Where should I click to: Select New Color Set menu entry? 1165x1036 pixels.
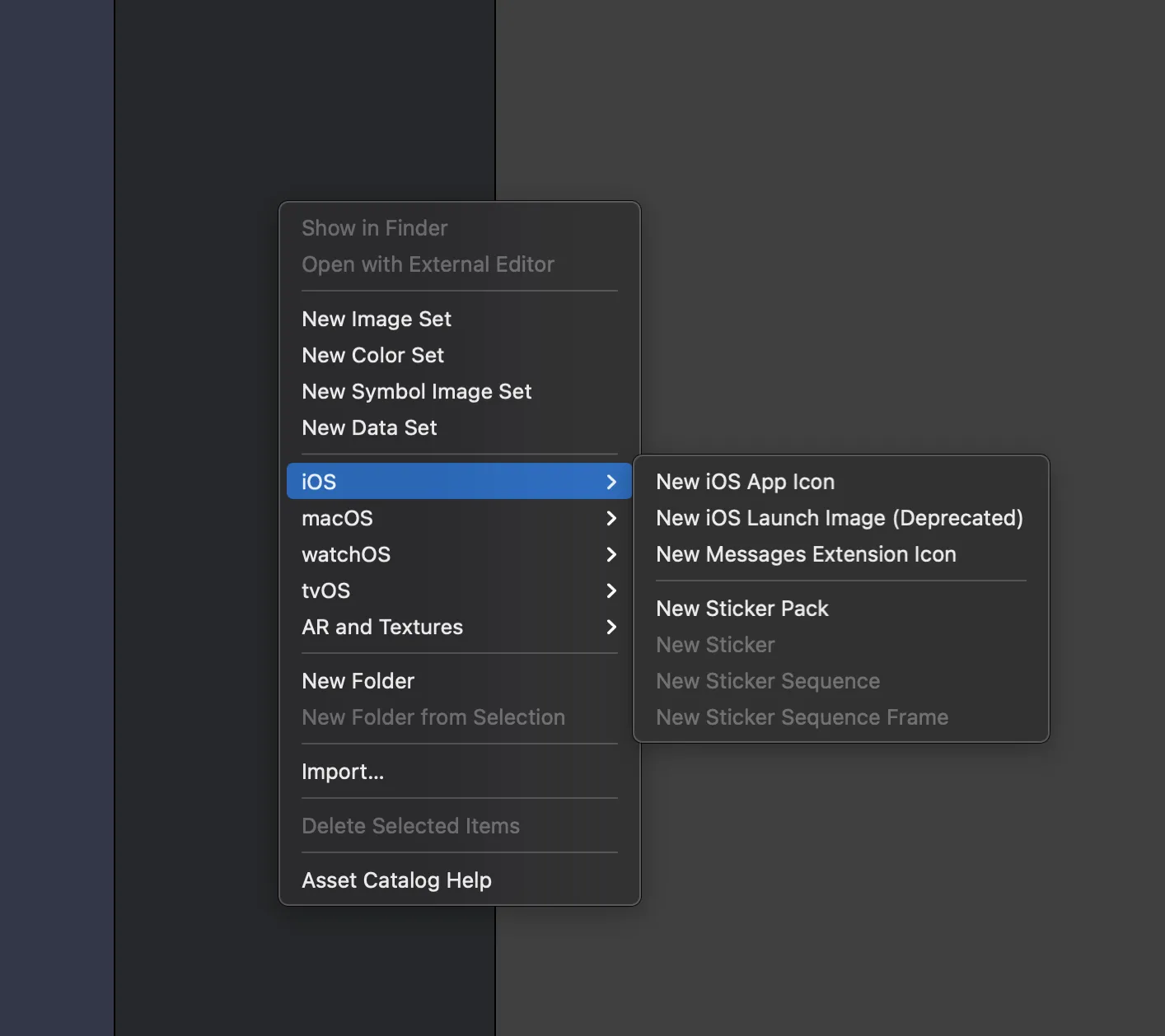[x=460, y=355]
